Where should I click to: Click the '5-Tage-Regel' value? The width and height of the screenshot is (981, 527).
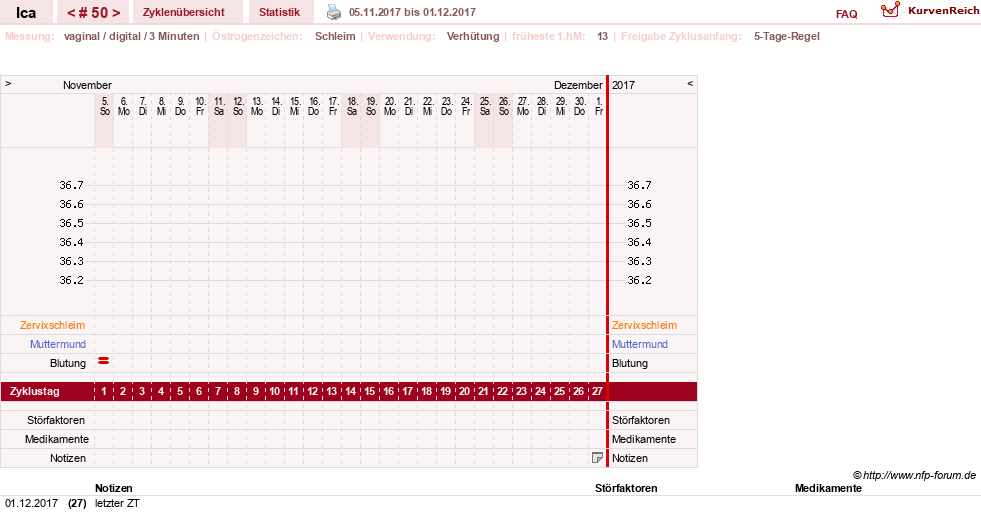[x=786, y=36]
